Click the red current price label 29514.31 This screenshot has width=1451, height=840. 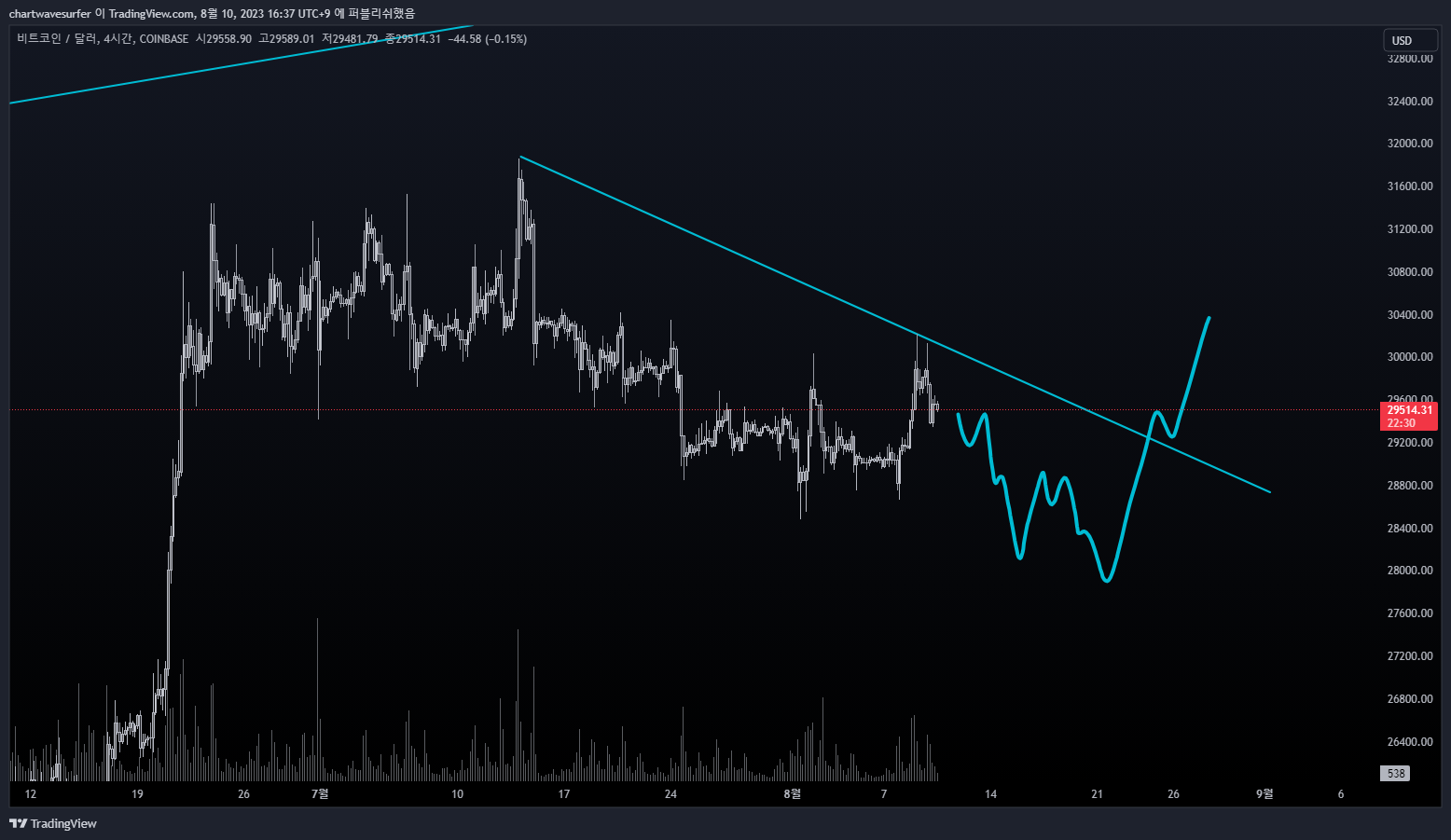pyautogui.click(x=1408, y=410)
